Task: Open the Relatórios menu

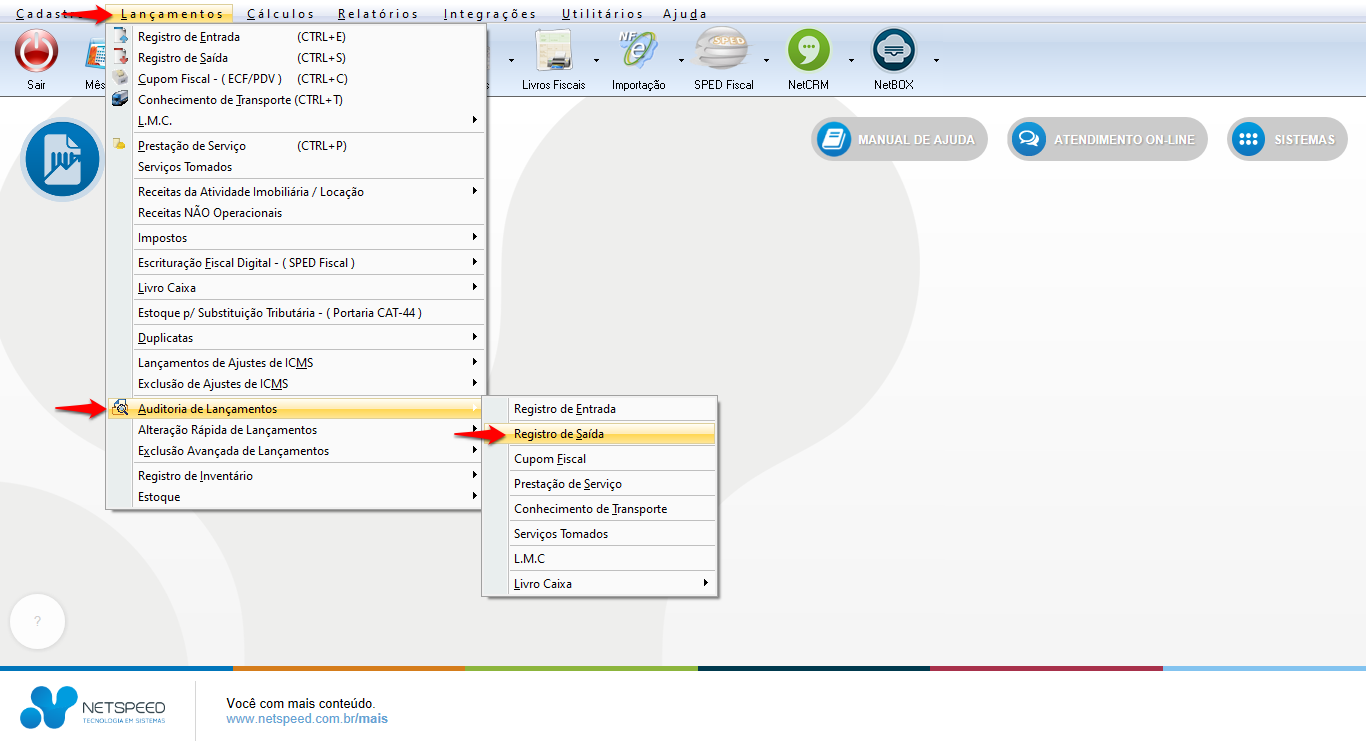Action: 378,14
